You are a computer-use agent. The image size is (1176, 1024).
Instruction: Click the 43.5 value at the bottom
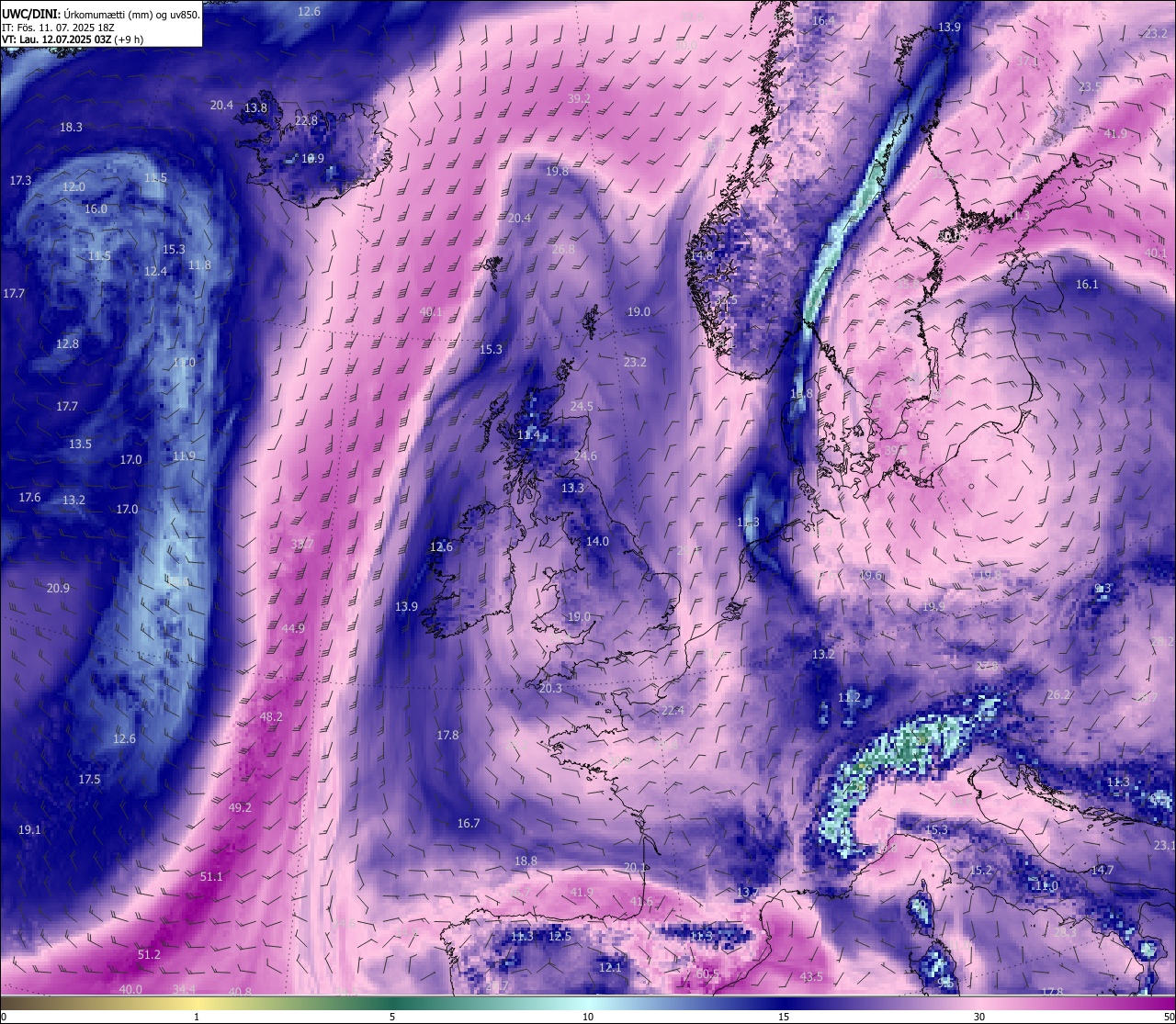811,976
